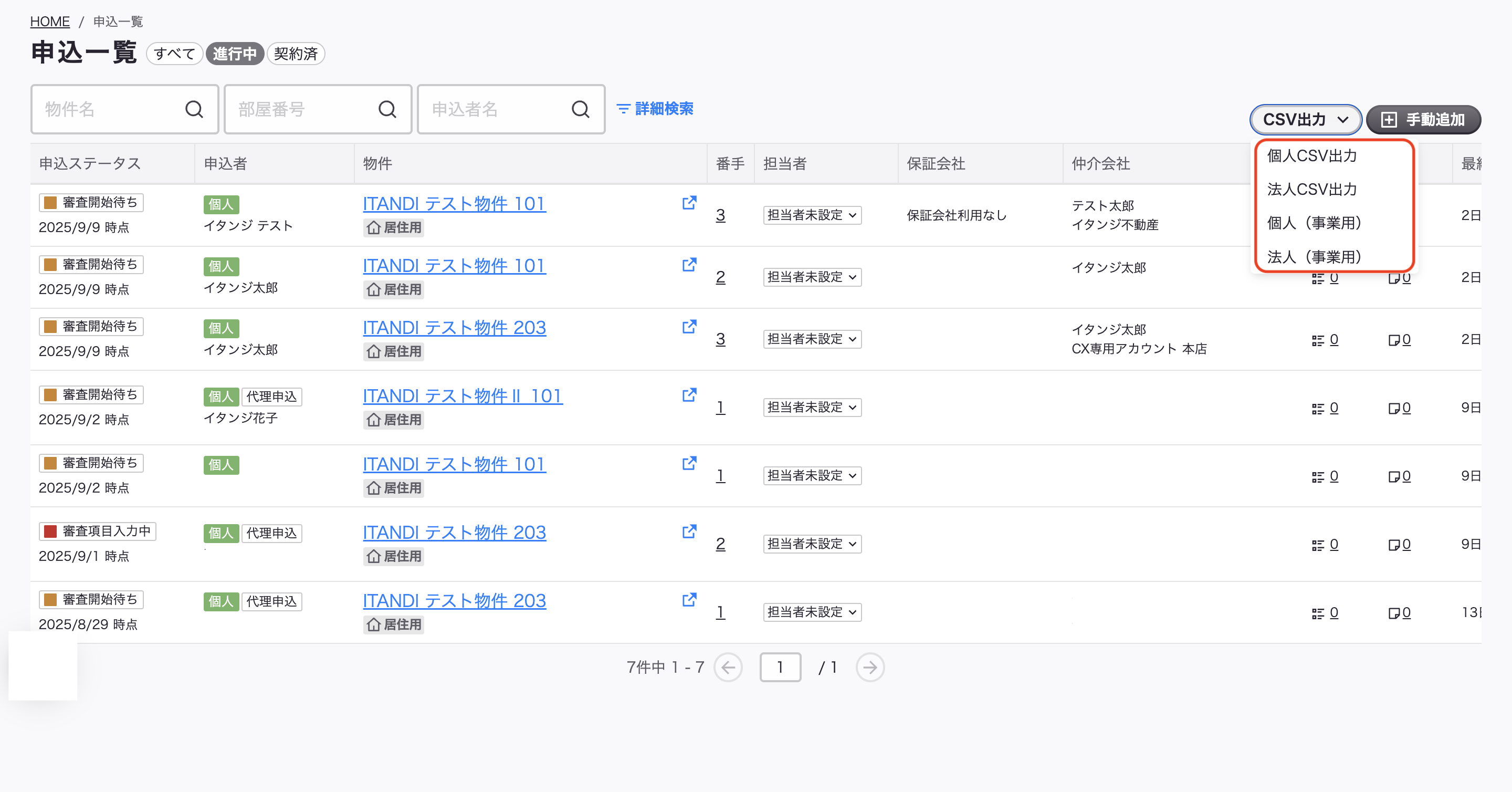Click the page number input box
This screenshot has width=1512, height=792.
[780, 668]
